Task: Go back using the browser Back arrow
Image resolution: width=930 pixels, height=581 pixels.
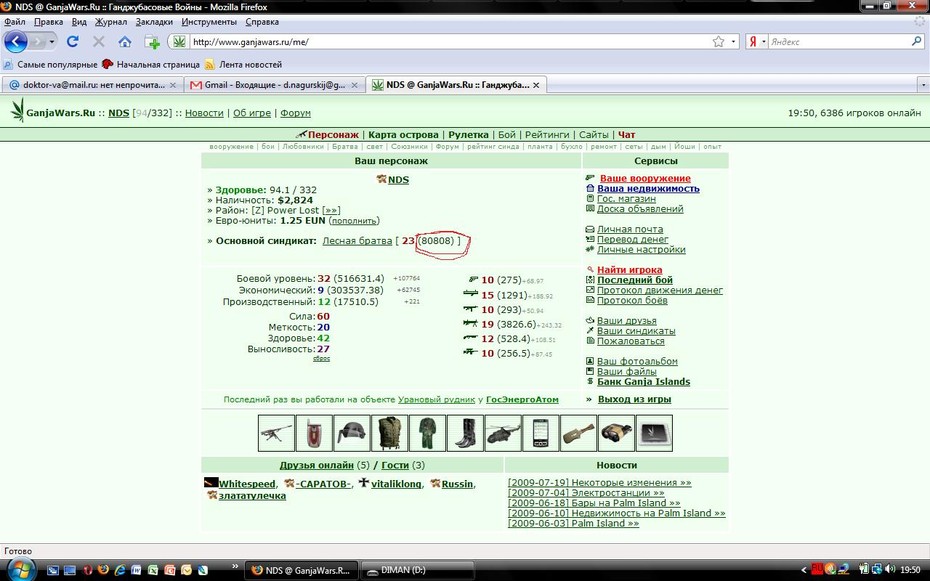Action: tap(15, 42)
